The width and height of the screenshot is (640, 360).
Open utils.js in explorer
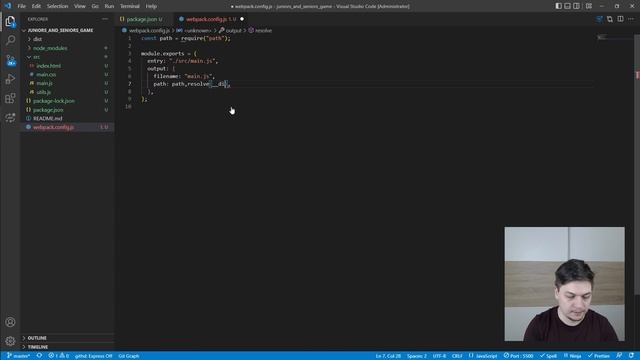[x=43, y=92]
